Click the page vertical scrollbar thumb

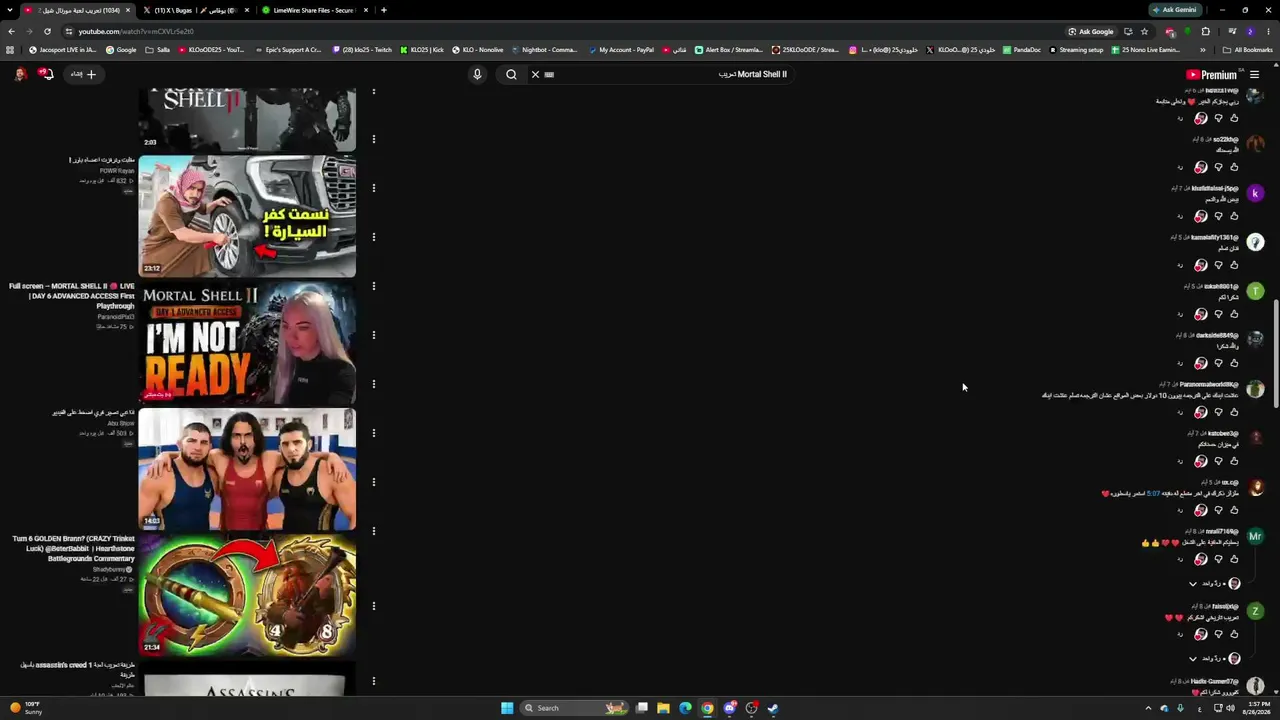click(1276, 353)
